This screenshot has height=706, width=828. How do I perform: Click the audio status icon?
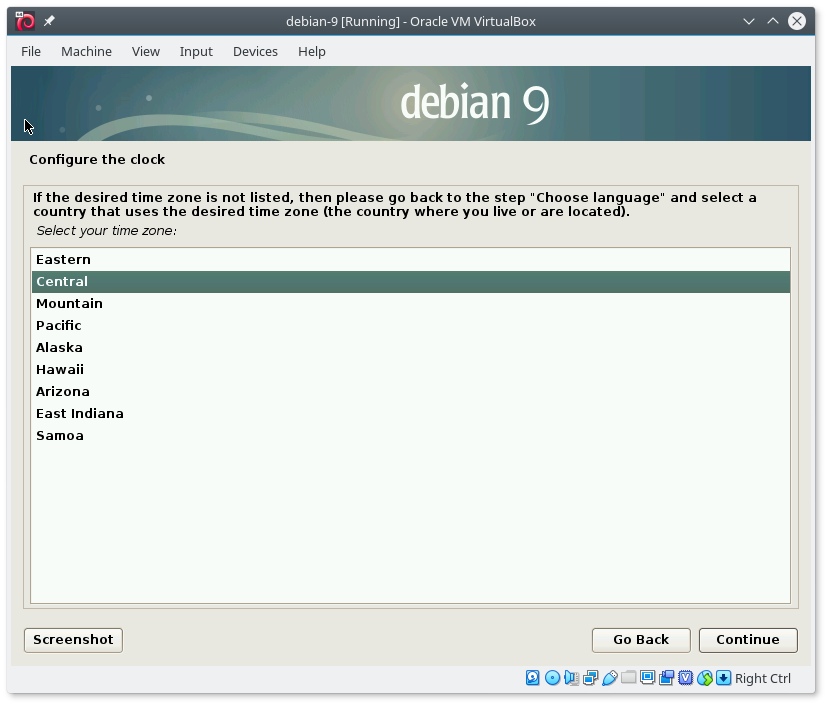pyautogui.click(x=571, y=678)
